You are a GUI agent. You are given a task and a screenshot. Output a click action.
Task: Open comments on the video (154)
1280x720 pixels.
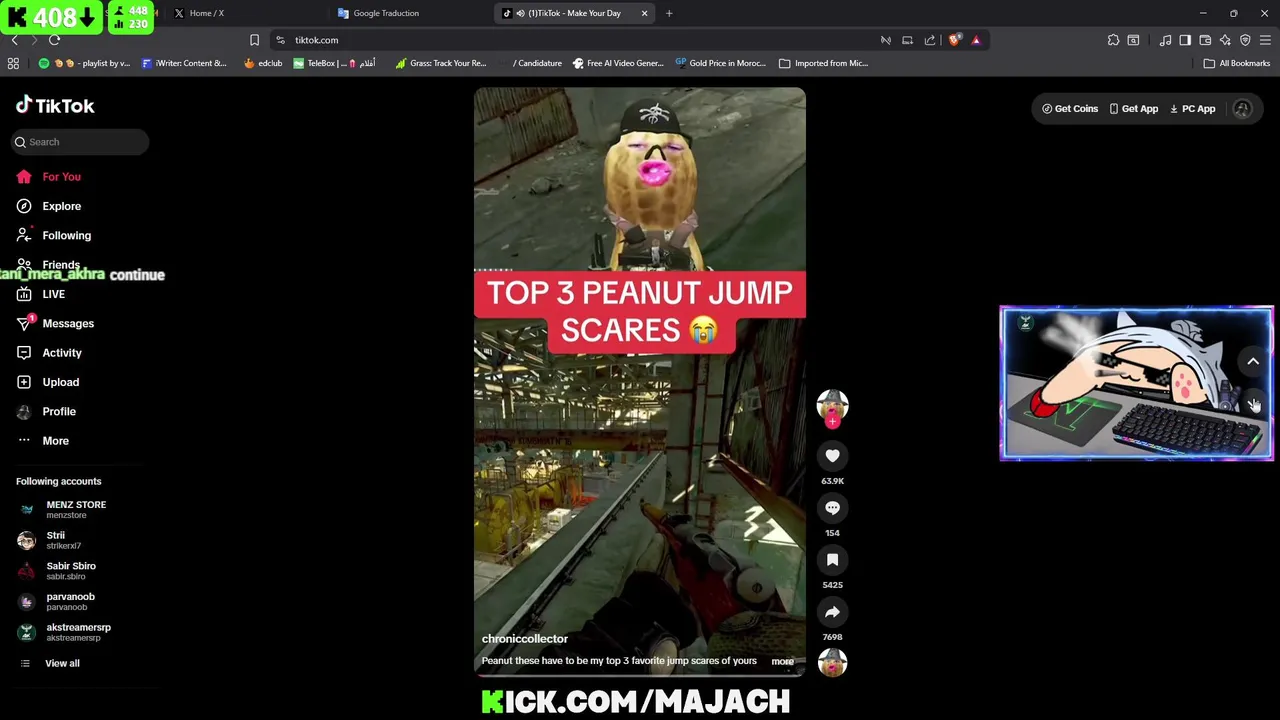coord(832,508)
